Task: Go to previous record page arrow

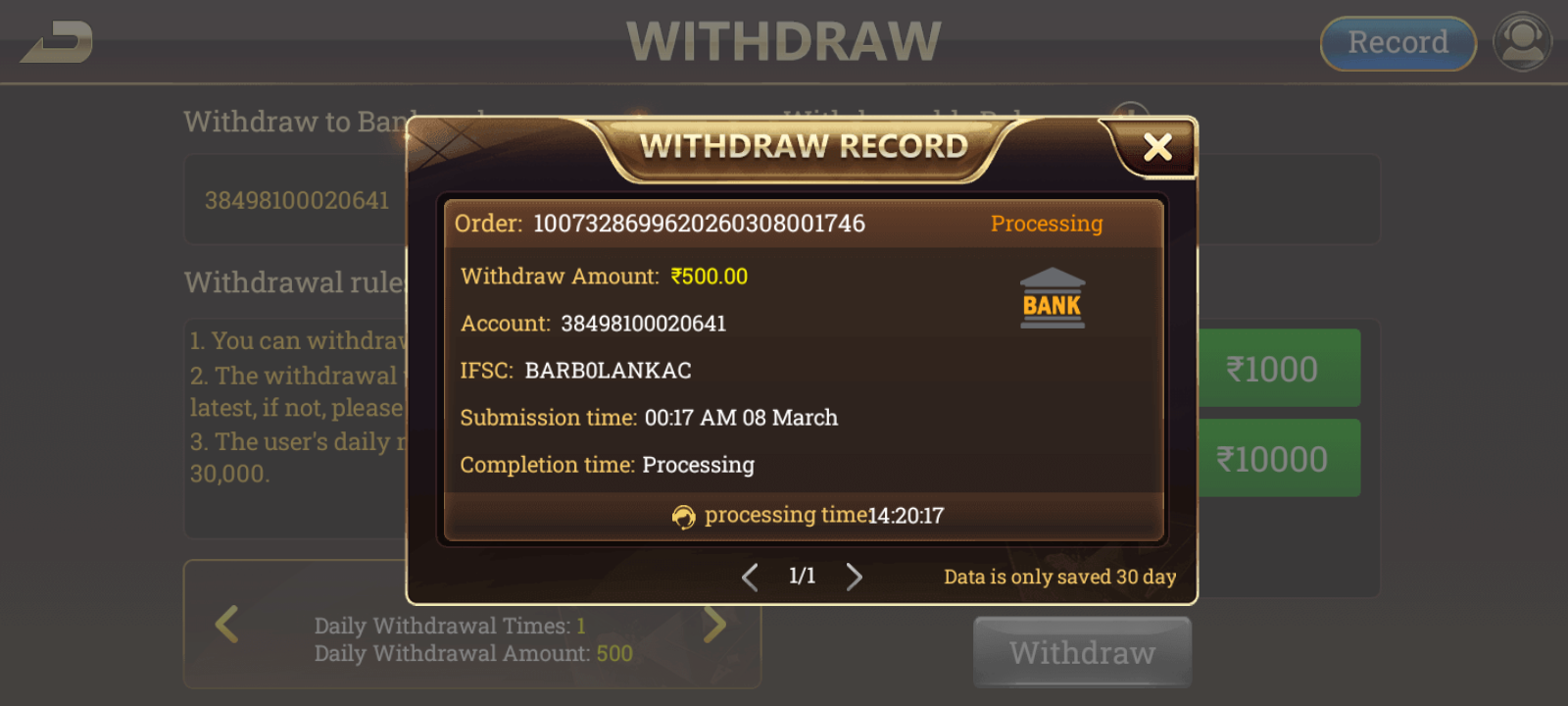Action: (x=750, y=577)
